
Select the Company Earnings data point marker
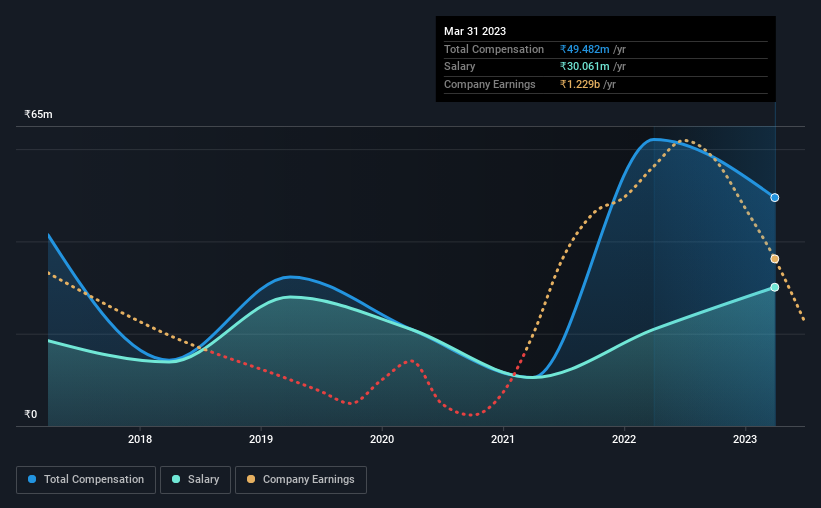pos(775,259)
